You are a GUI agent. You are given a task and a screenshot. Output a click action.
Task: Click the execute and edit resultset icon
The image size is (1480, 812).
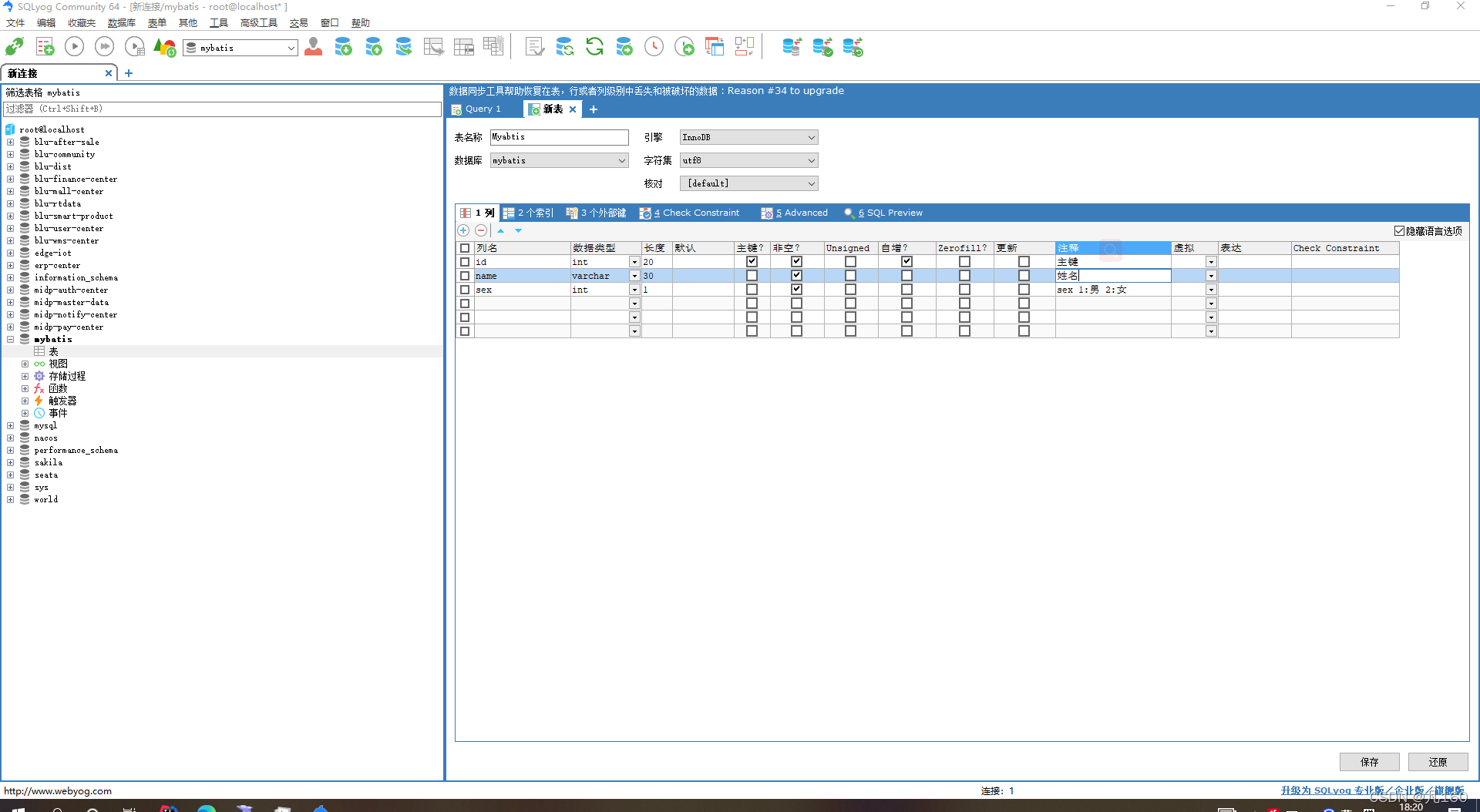[135, 47]
